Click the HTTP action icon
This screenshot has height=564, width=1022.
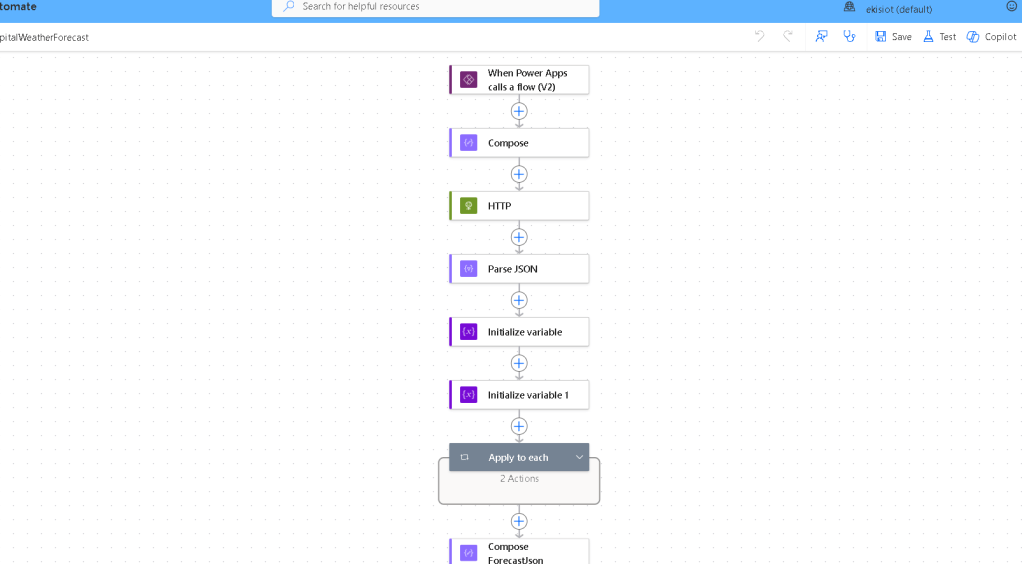pos(468,206)
